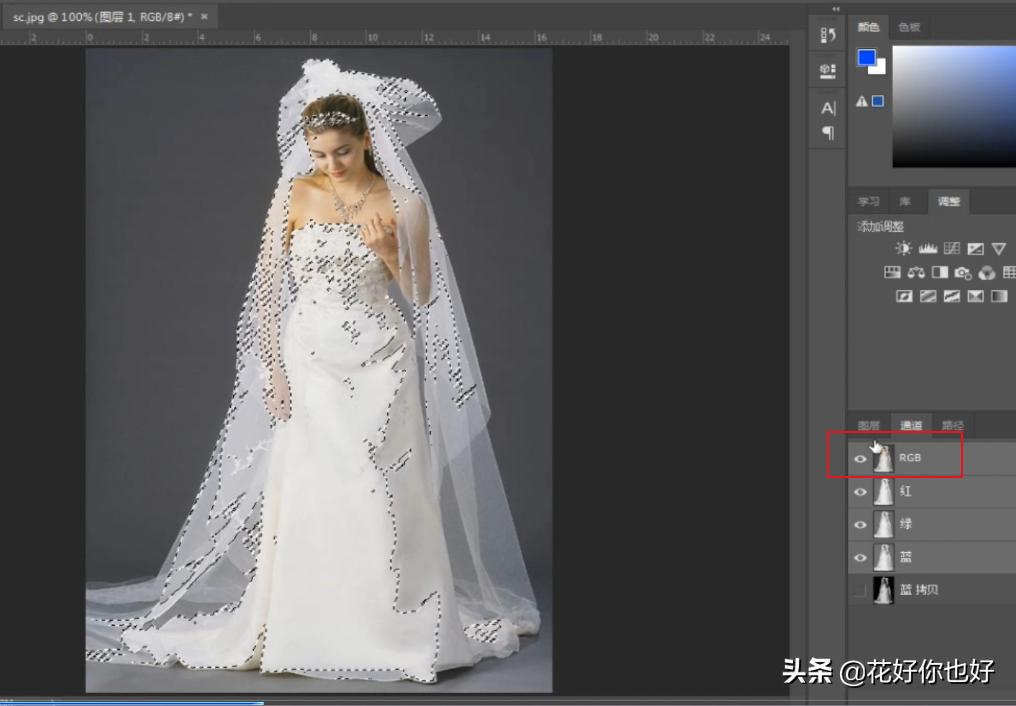Select the Channel Mixer adjustment icon
The width and height of the screenshot is (1016, 706).
(x=986, y=272)
